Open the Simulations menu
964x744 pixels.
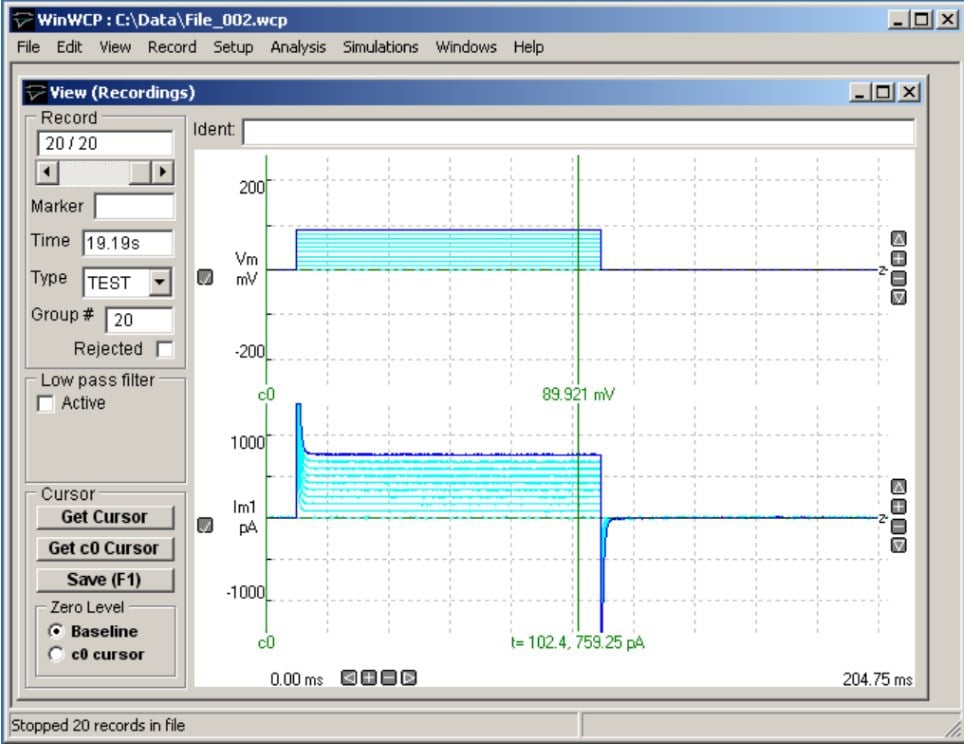click(x=380, y=47)
